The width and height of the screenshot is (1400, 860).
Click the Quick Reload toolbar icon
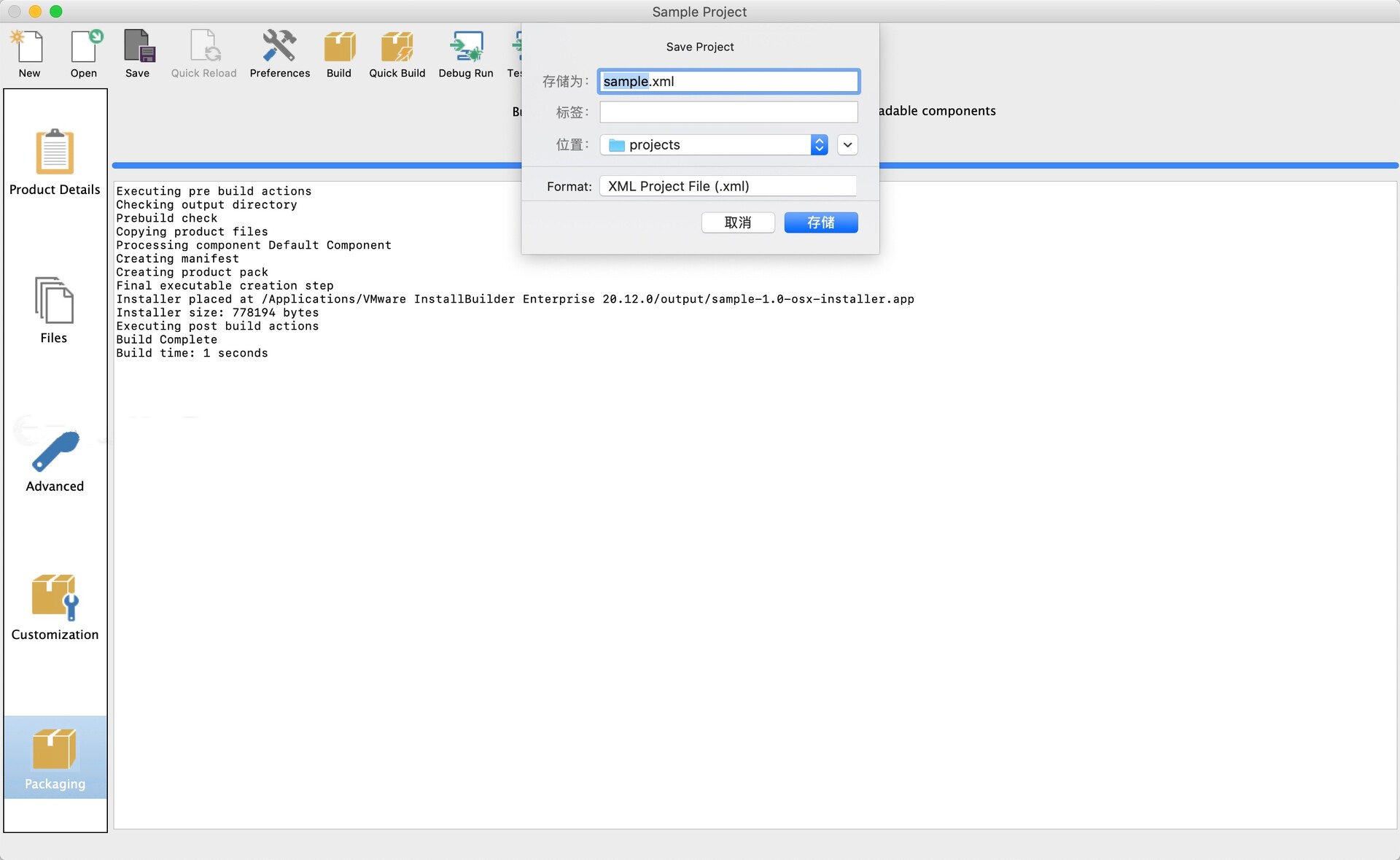203,53
